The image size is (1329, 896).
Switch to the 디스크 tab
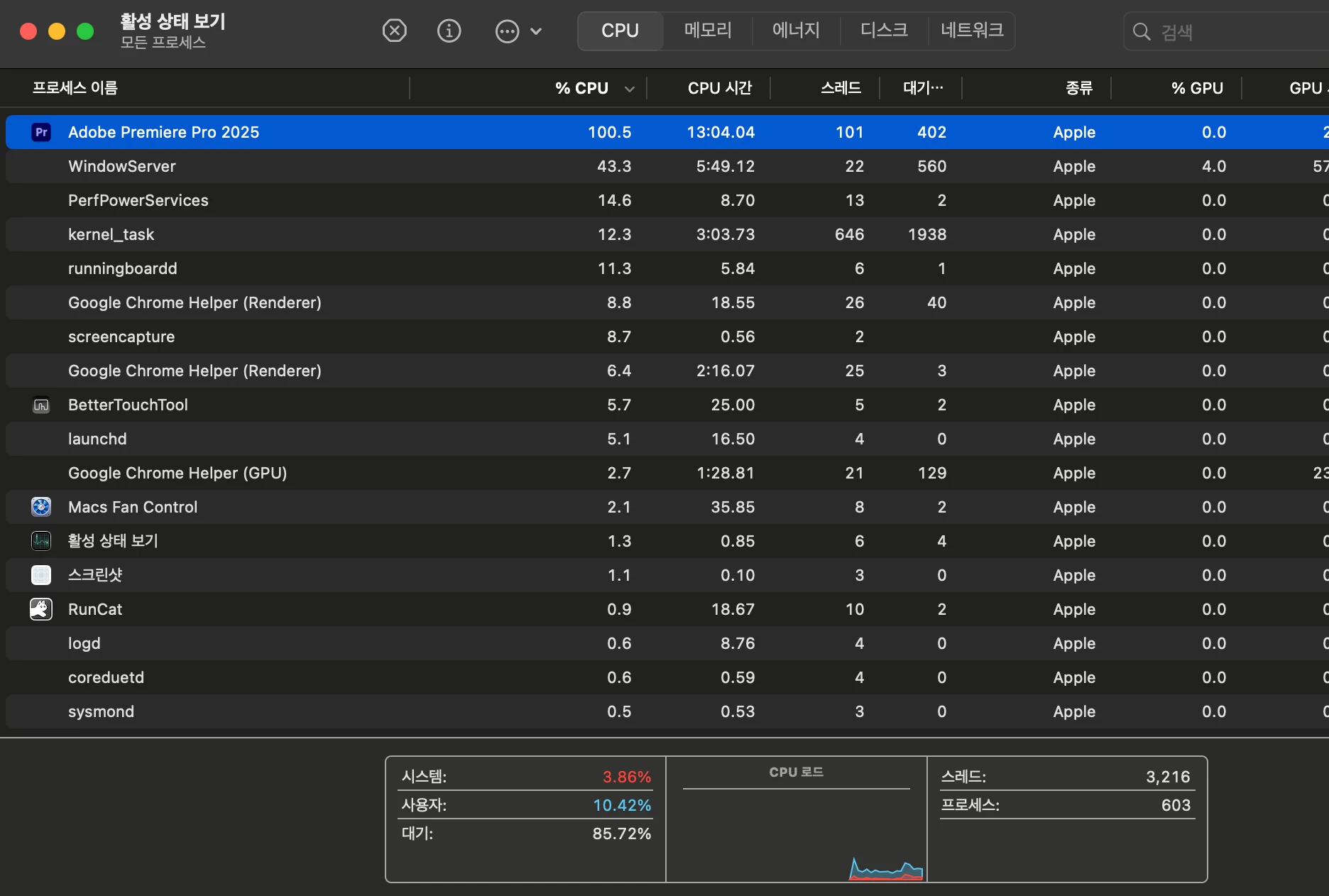coord(885,31)
